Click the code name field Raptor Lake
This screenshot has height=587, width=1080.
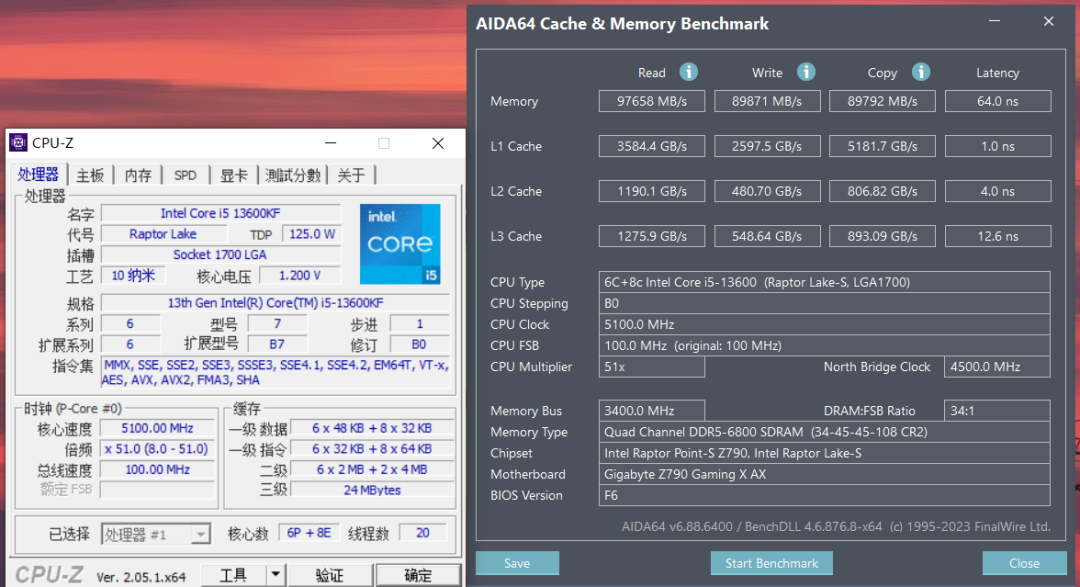pyautogui.click(x=163, y=234)
